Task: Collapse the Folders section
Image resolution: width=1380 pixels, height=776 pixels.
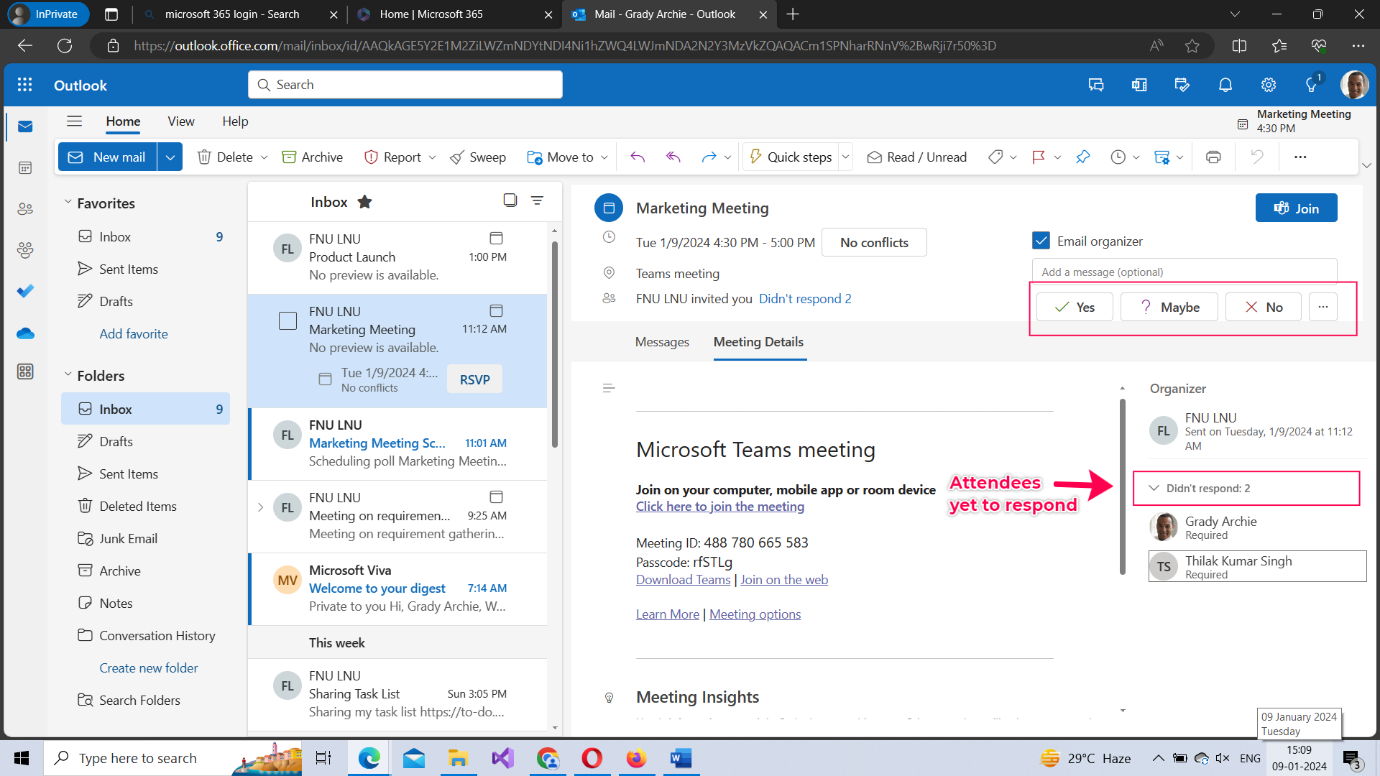Action: pos(68,376)
